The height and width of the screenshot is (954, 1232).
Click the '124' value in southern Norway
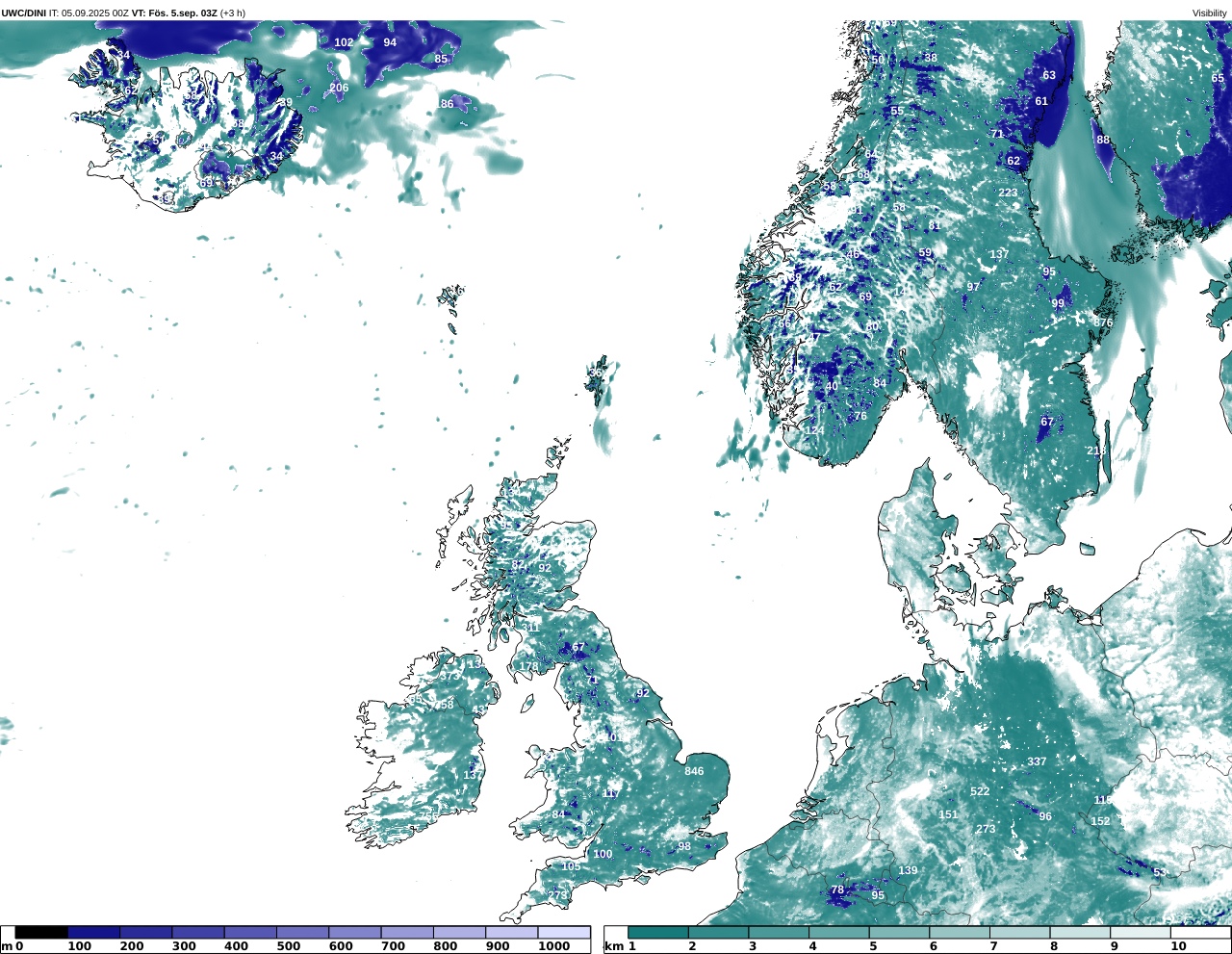coord(814,430)
